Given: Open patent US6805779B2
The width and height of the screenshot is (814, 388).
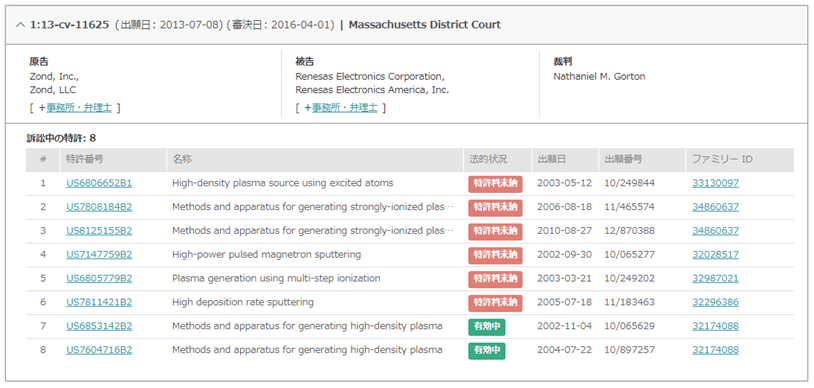Looking at the screenshot, I should point(99,278).
